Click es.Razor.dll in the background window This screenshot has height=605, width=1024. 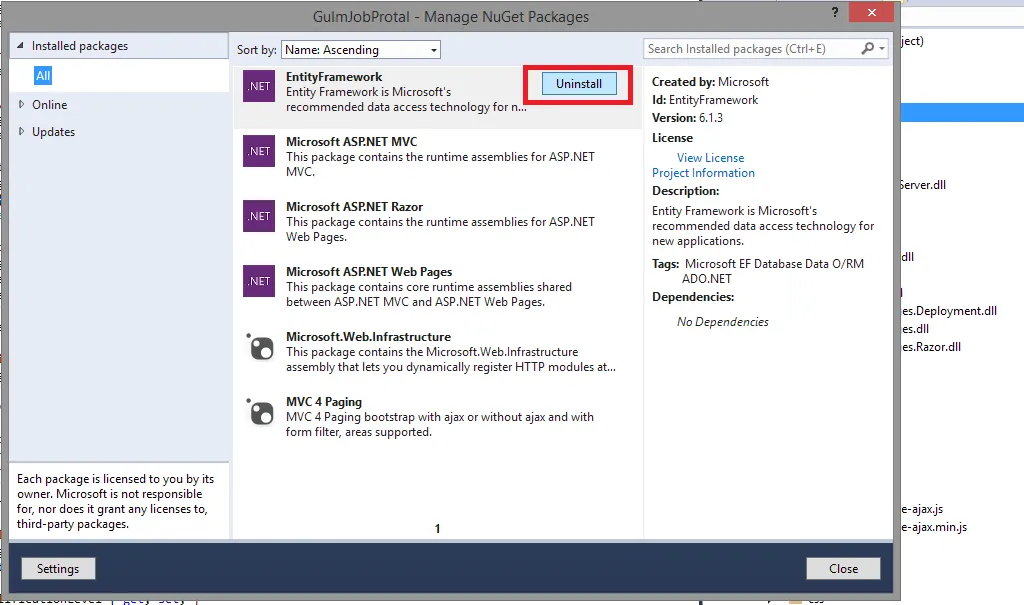932,347
